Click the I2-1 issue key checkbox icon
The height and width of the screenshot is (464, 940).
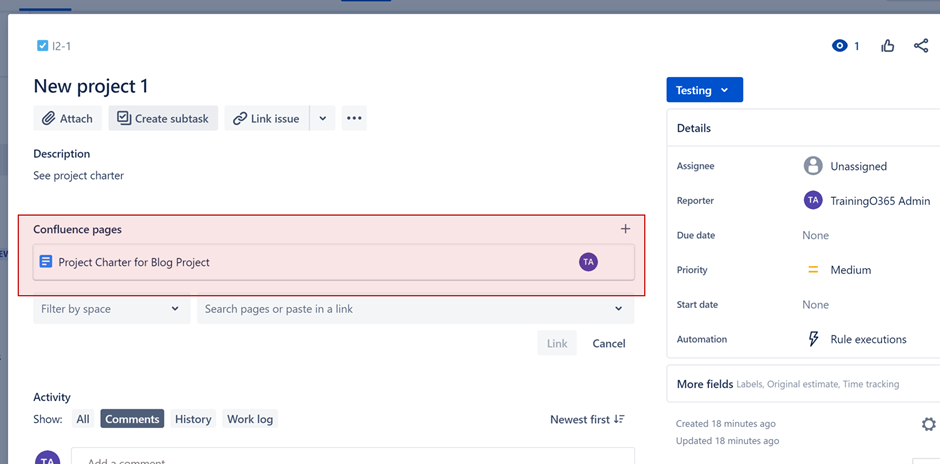coord(42,46)
